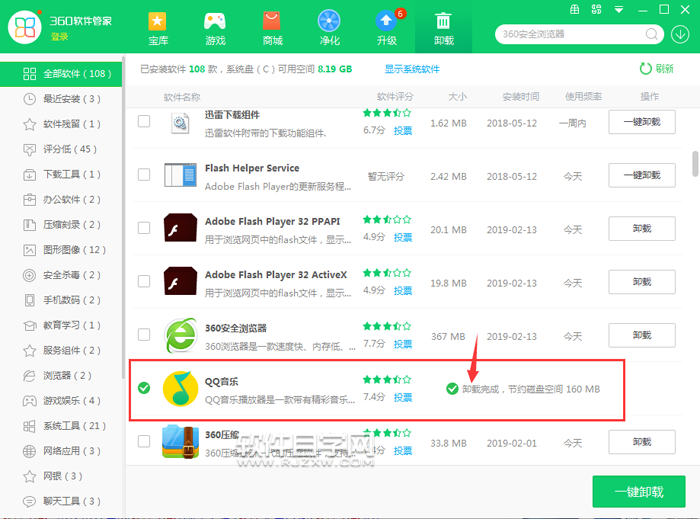Click the refresh 刷新 icon
700x519 pixels.
[645, 68]
